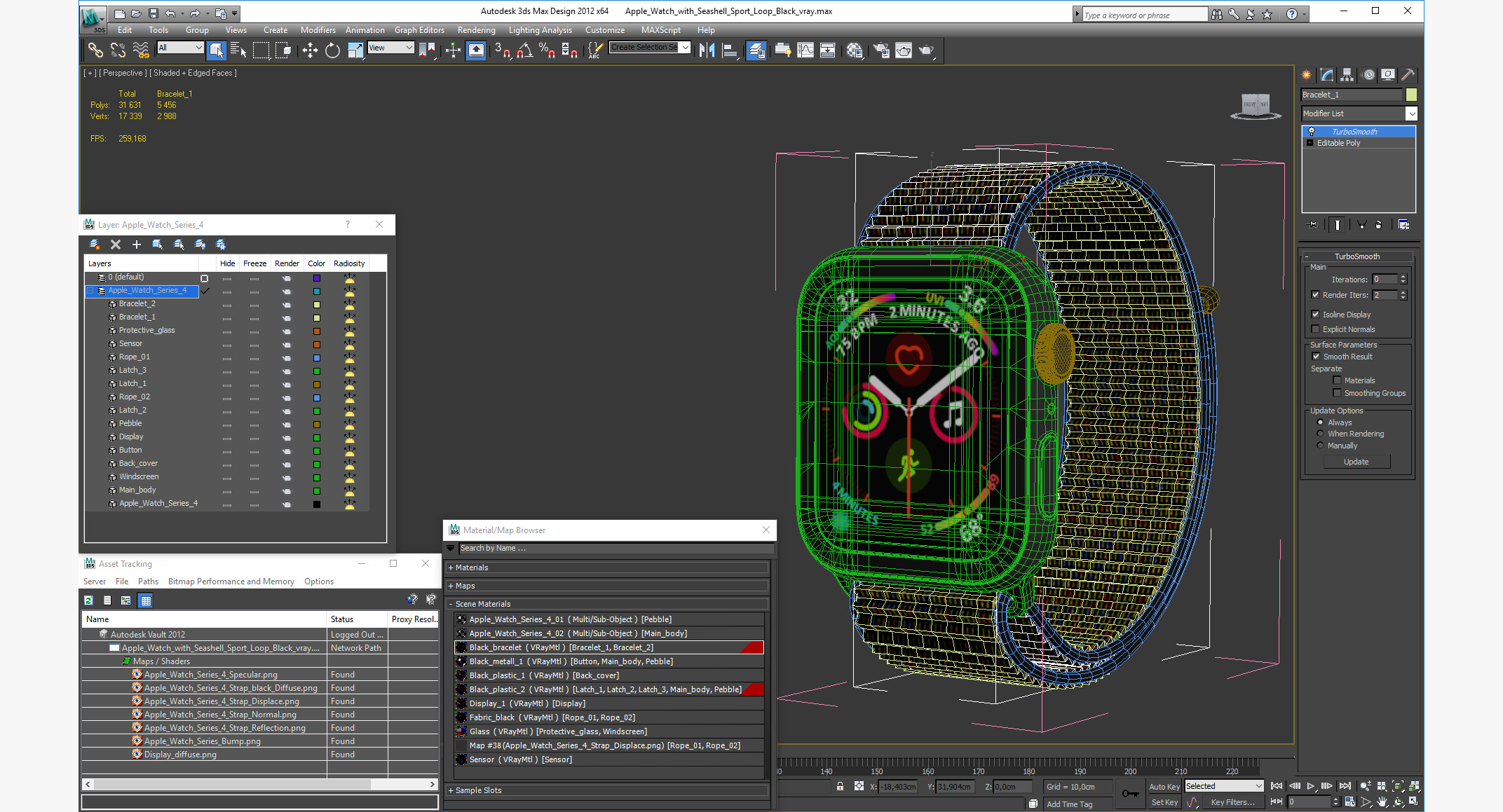Open Select by Name list icon

(x=238, y=50)
